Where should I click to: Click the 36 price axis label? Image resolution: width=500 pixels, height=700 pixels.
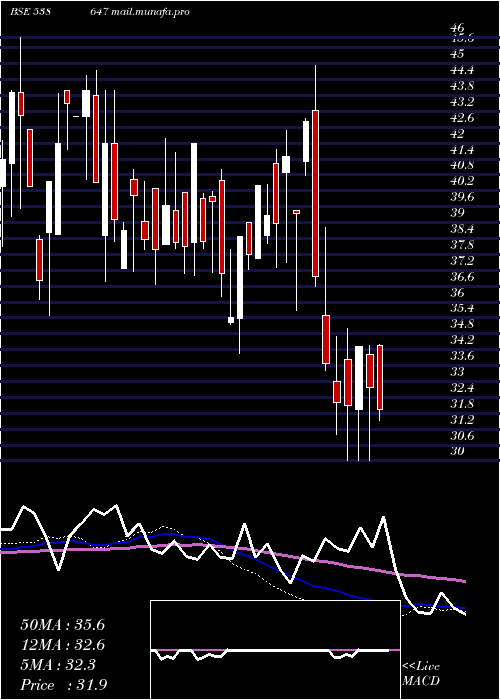(458, 292)
